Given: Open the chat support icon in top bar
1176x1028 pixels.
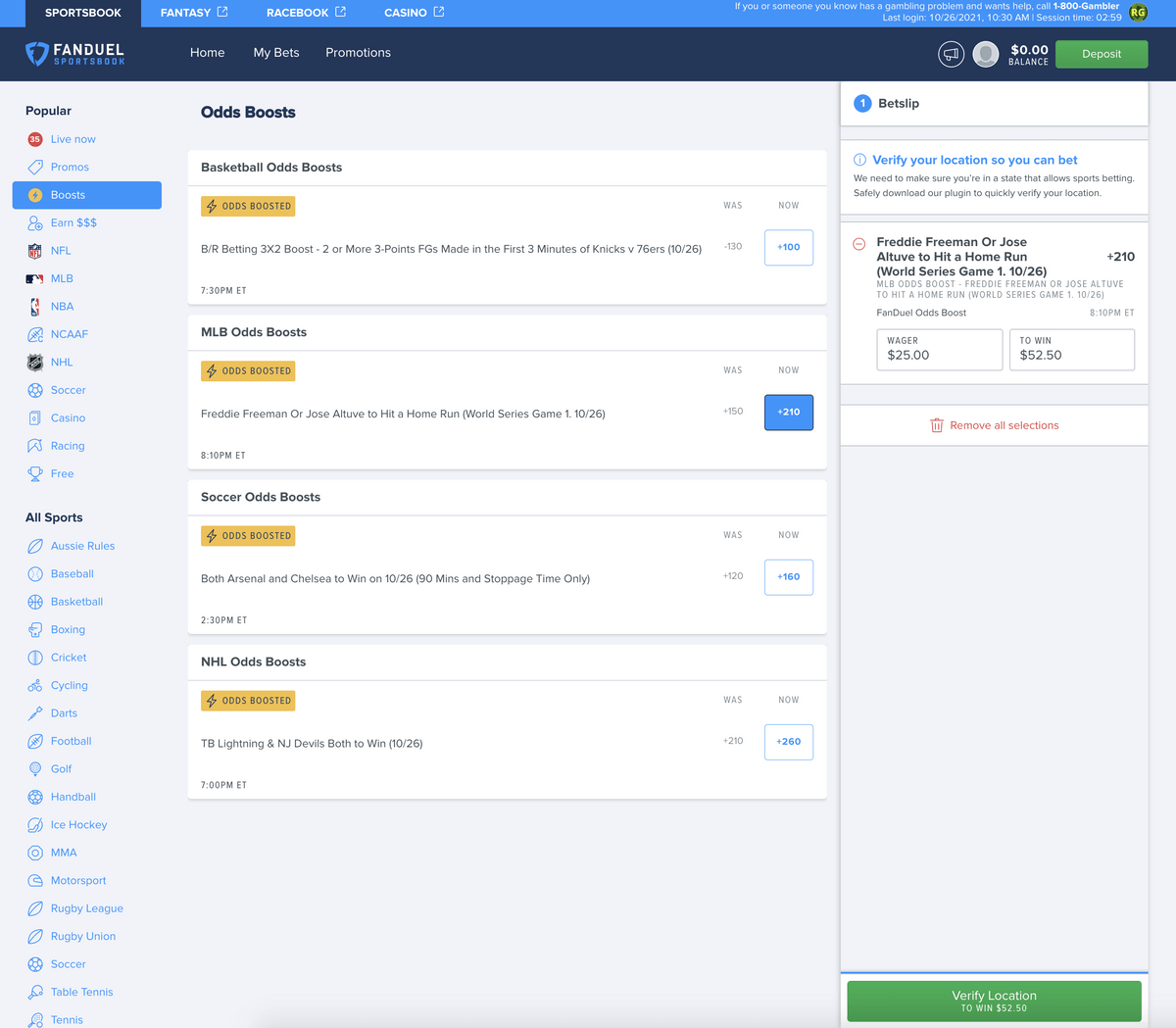Looking at the screenshot, I should (x=951, y=54).
